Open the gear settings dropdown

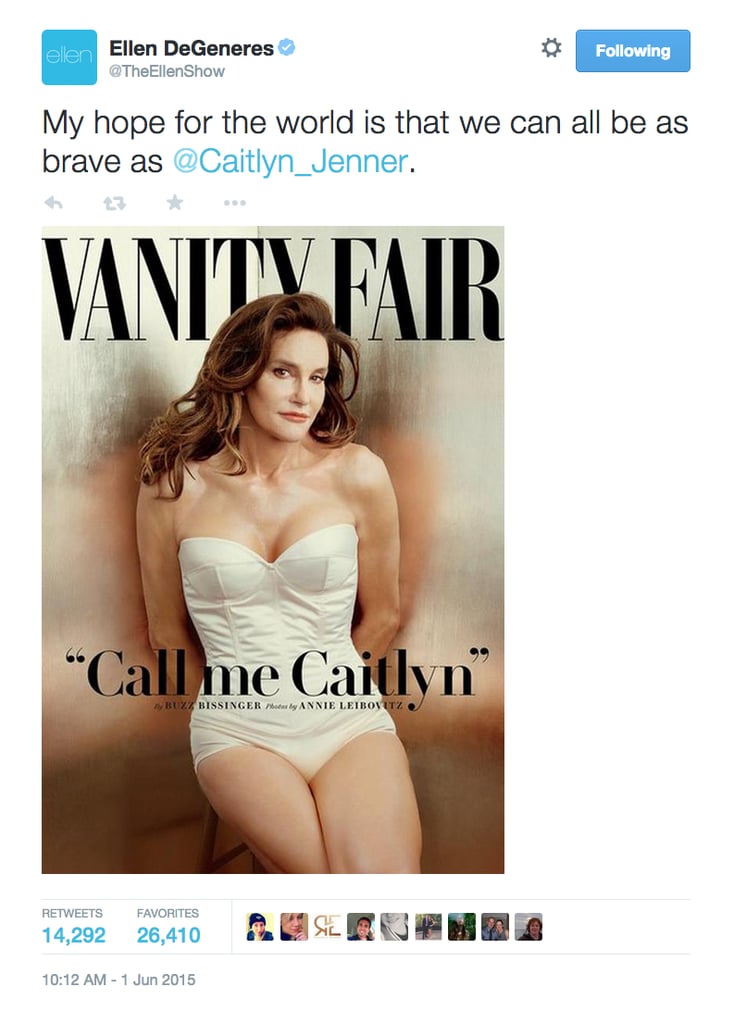(x=551, y=48)
